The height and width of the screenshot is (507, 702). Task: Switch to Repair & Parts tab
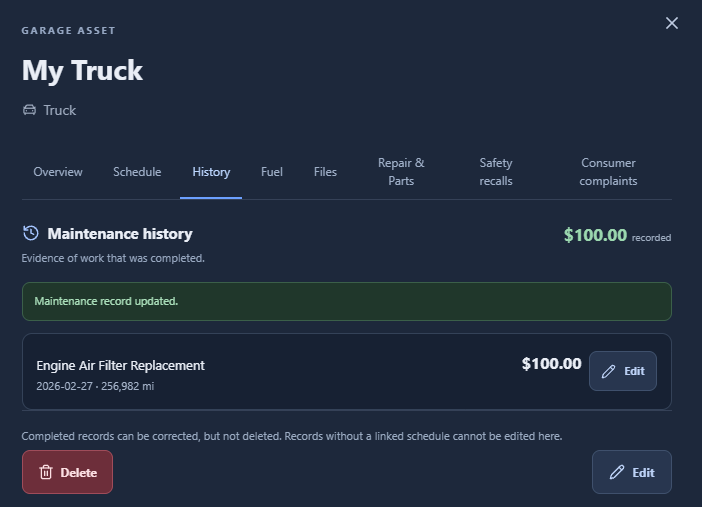(x=401, y=172)
